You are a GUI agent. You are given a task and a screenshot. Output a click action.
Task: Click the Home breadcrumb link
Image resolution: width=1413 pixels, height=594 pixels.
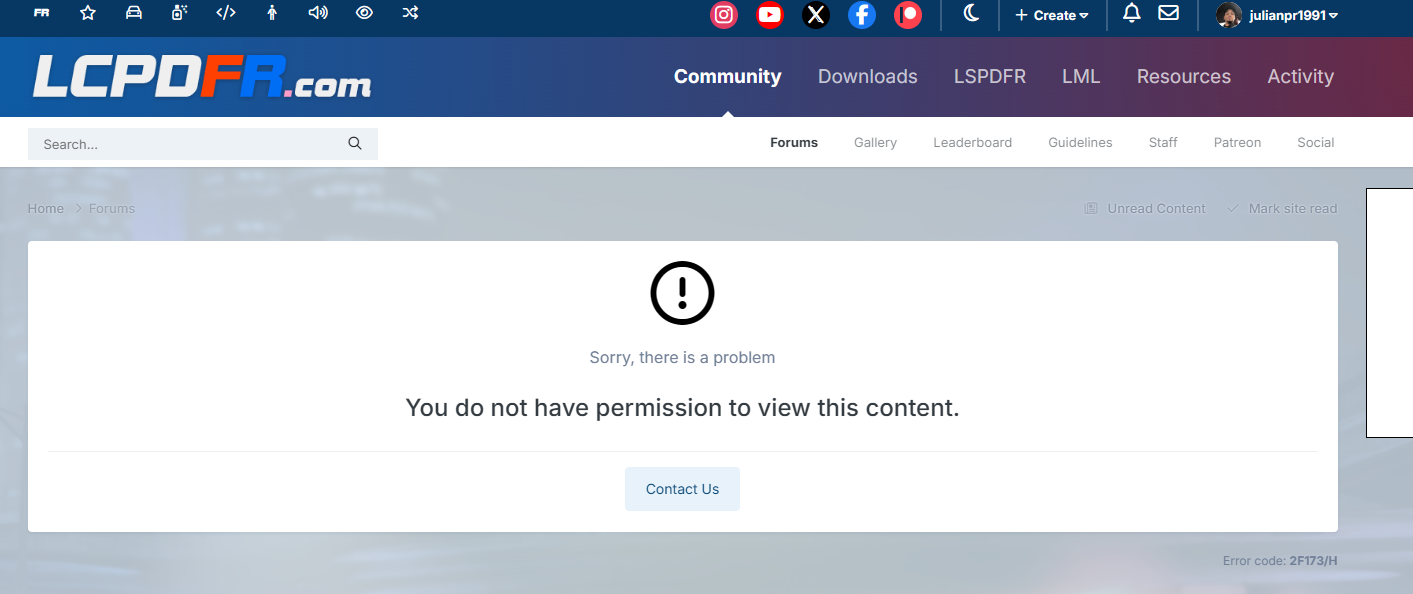(x=46, y=208)
